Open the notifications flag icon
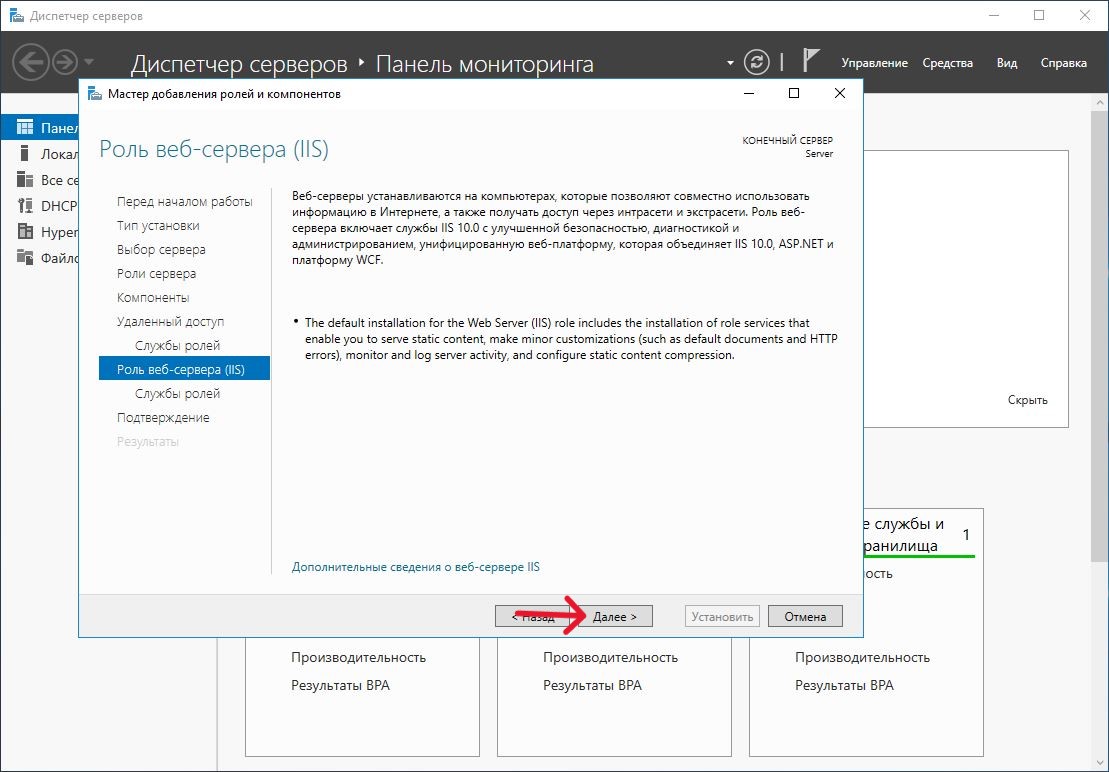The image size is (1109, 772). 812,62
